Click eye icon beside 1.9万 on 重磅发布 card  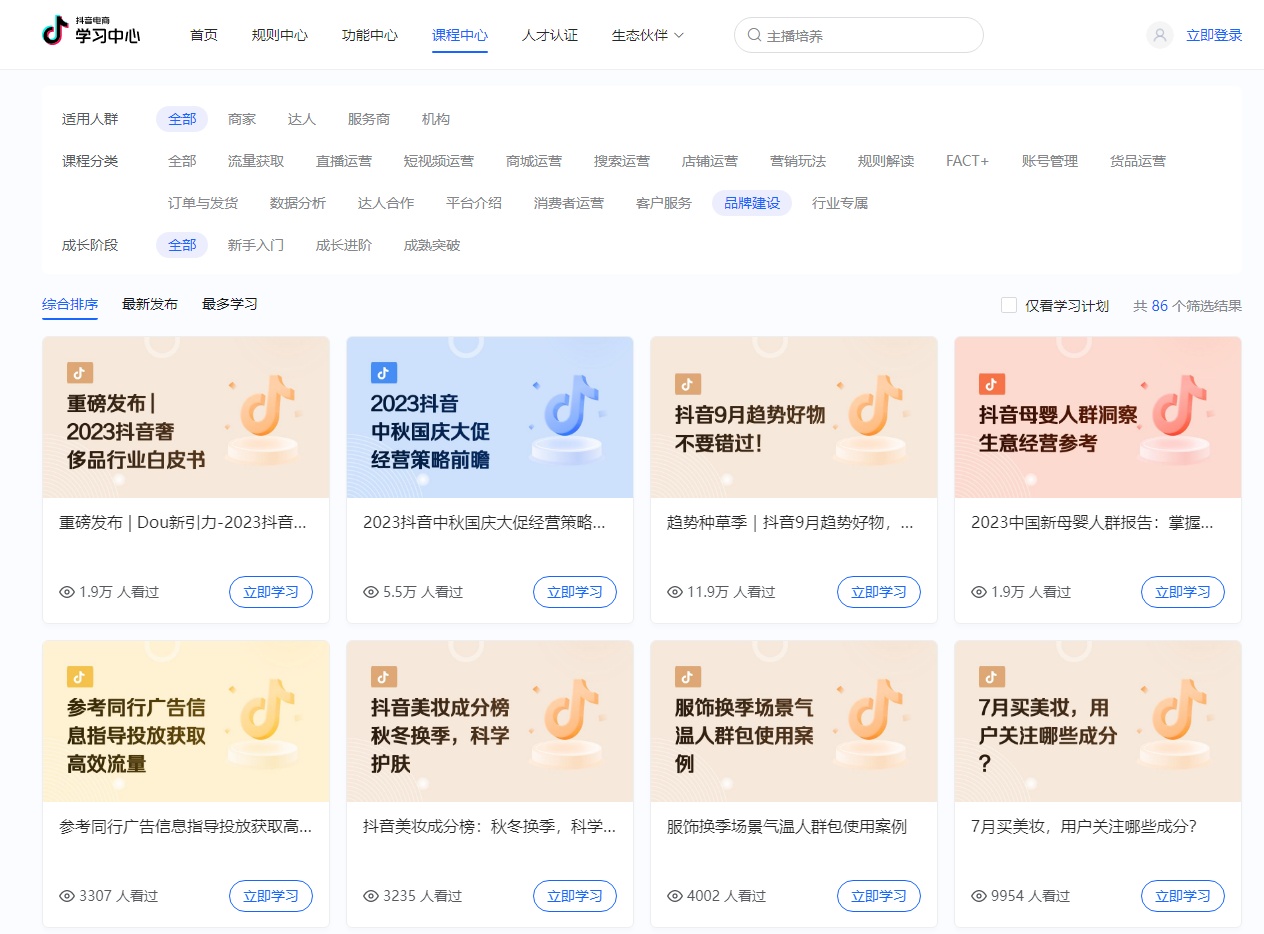[67, 592]
